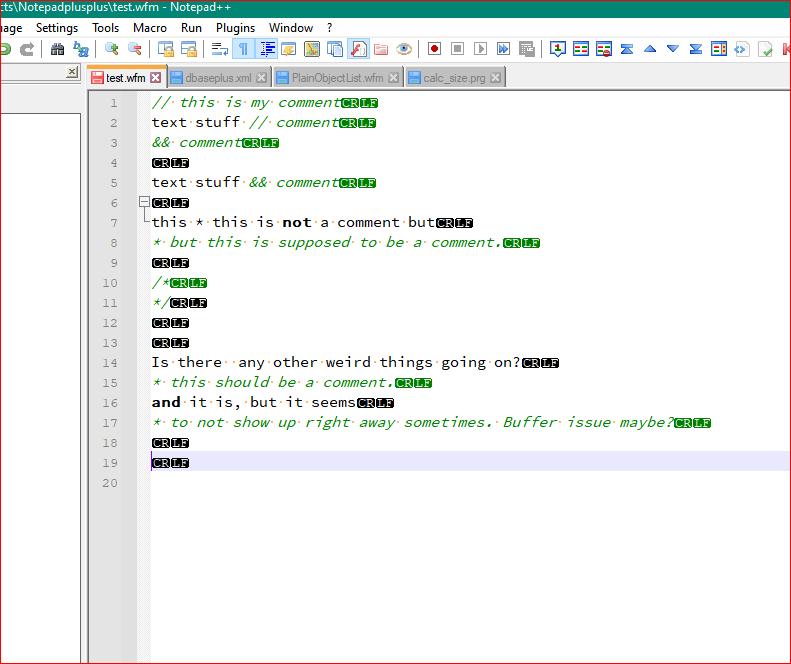Click the compare navigation bar icon

tap(719, 49)
